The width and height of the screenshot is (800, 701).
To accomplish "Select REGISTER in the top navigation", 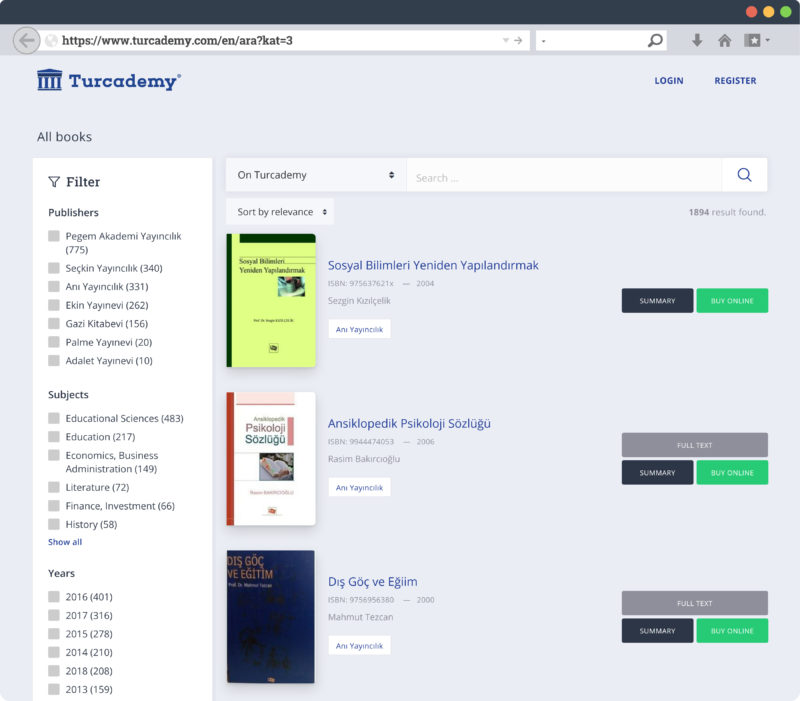I will (x=735, y=81).
